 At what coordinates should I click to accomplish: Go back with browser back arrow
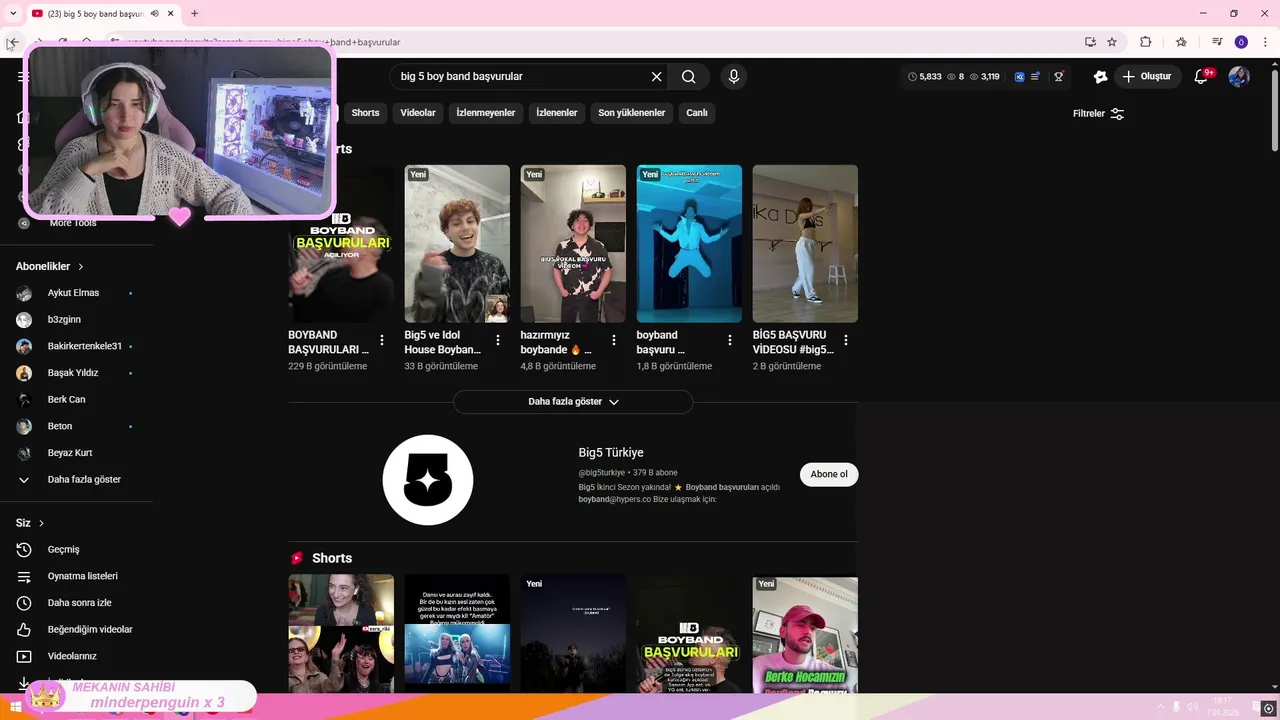[12, 42]
